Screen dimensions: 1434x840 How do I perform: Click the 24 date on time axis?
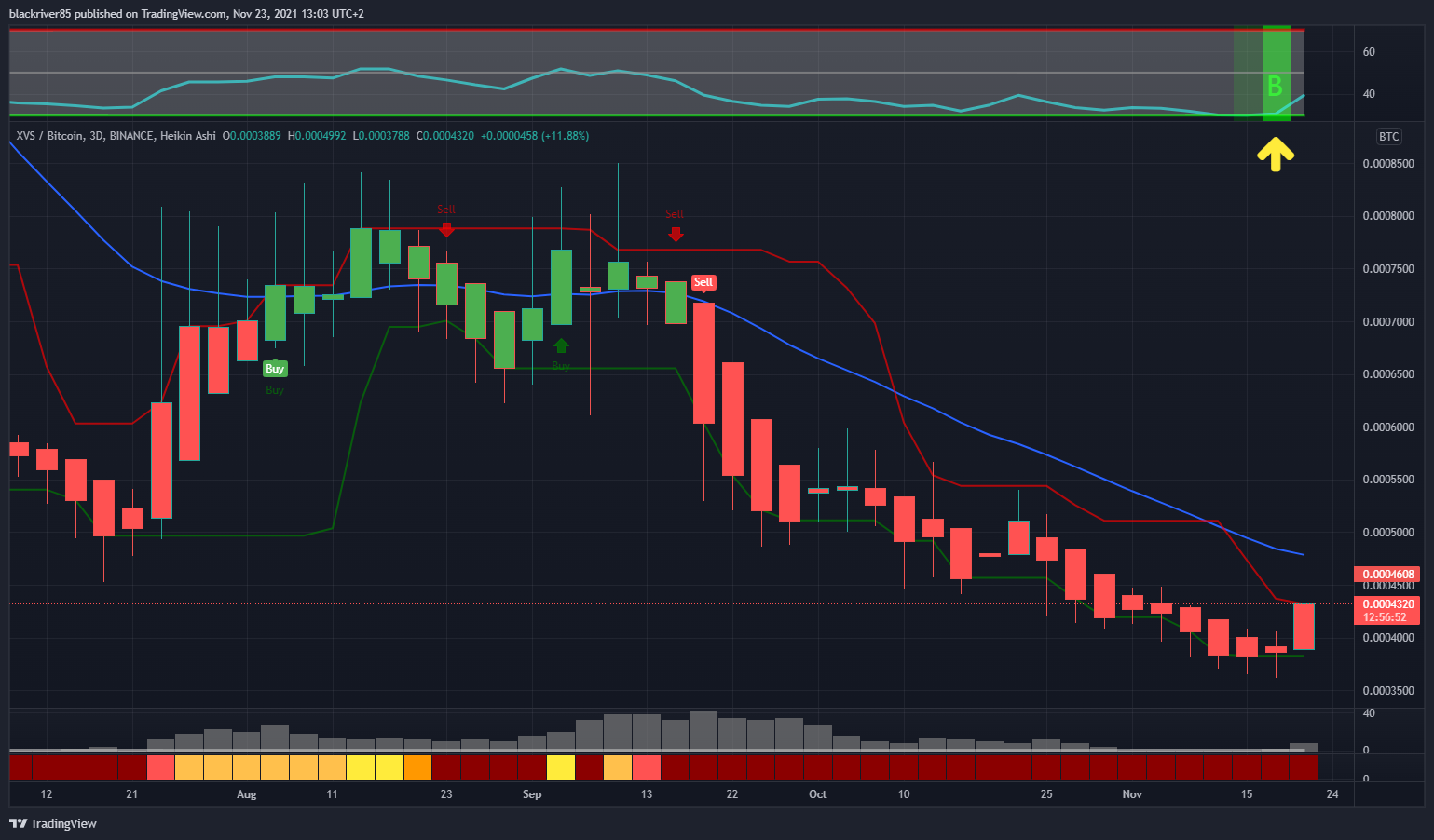tap(1332, 794)
